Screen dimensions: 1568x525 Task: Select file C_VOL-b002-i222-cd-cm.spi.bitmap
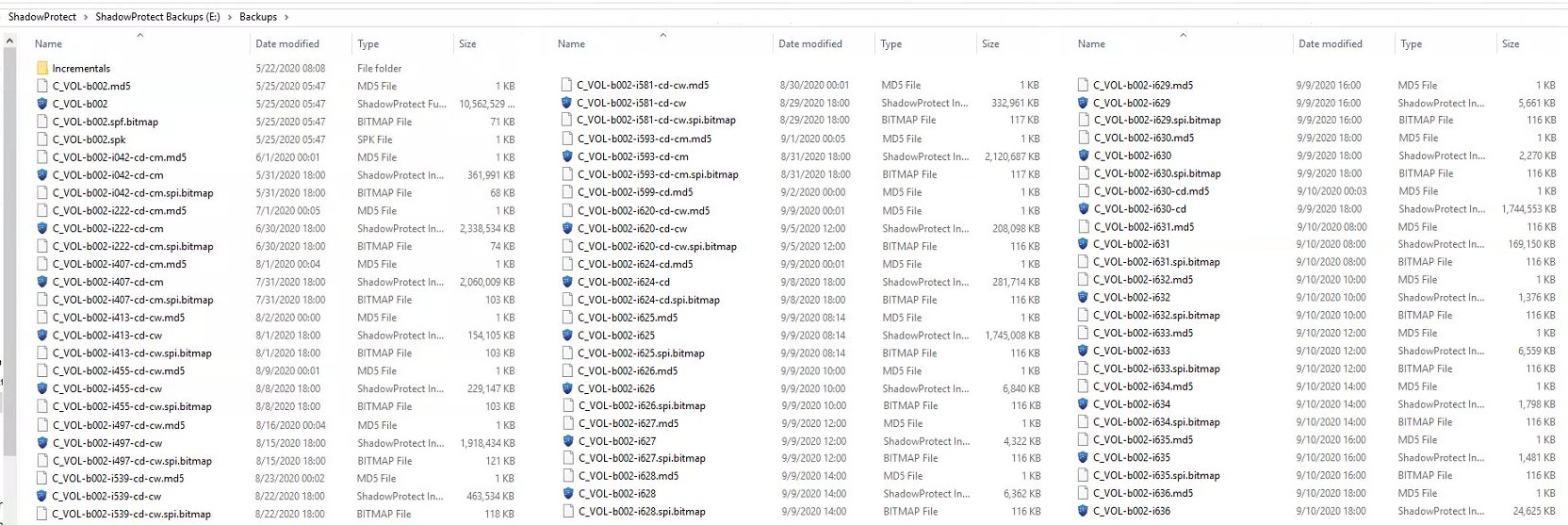pyautogui.click(x=133, y=246)
